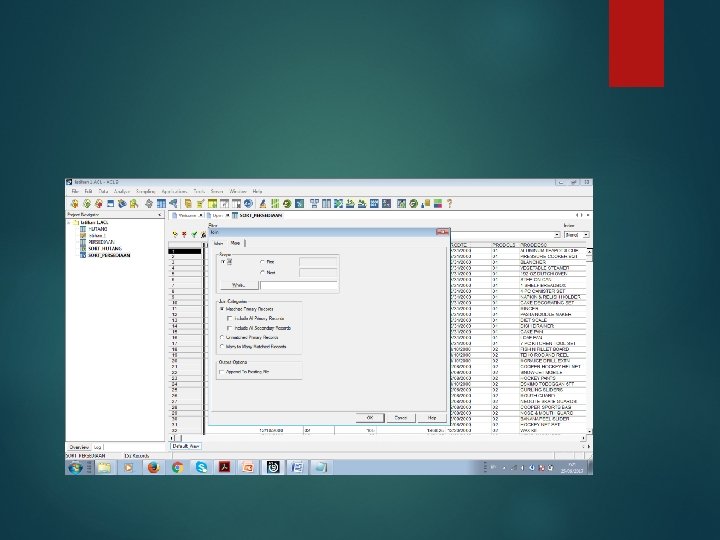Check Include All Primary Records box
Screen dimensions: 720x540
point(230,318)
